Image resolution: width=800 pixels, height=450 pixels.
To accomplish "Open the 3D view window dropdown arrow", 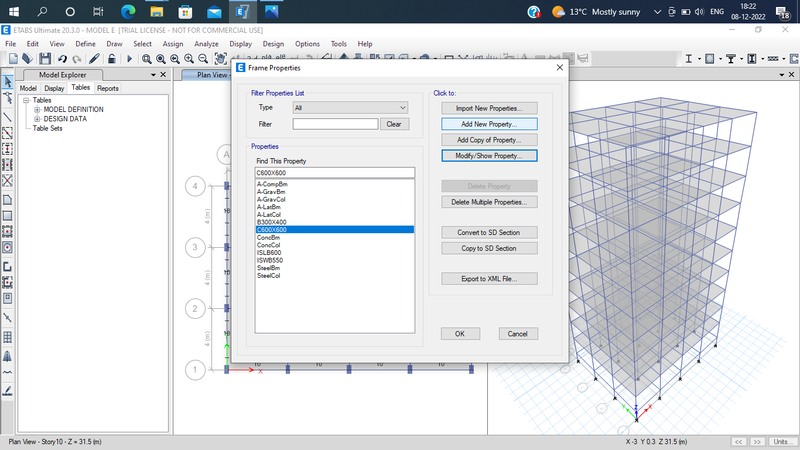I will [782, 74].
